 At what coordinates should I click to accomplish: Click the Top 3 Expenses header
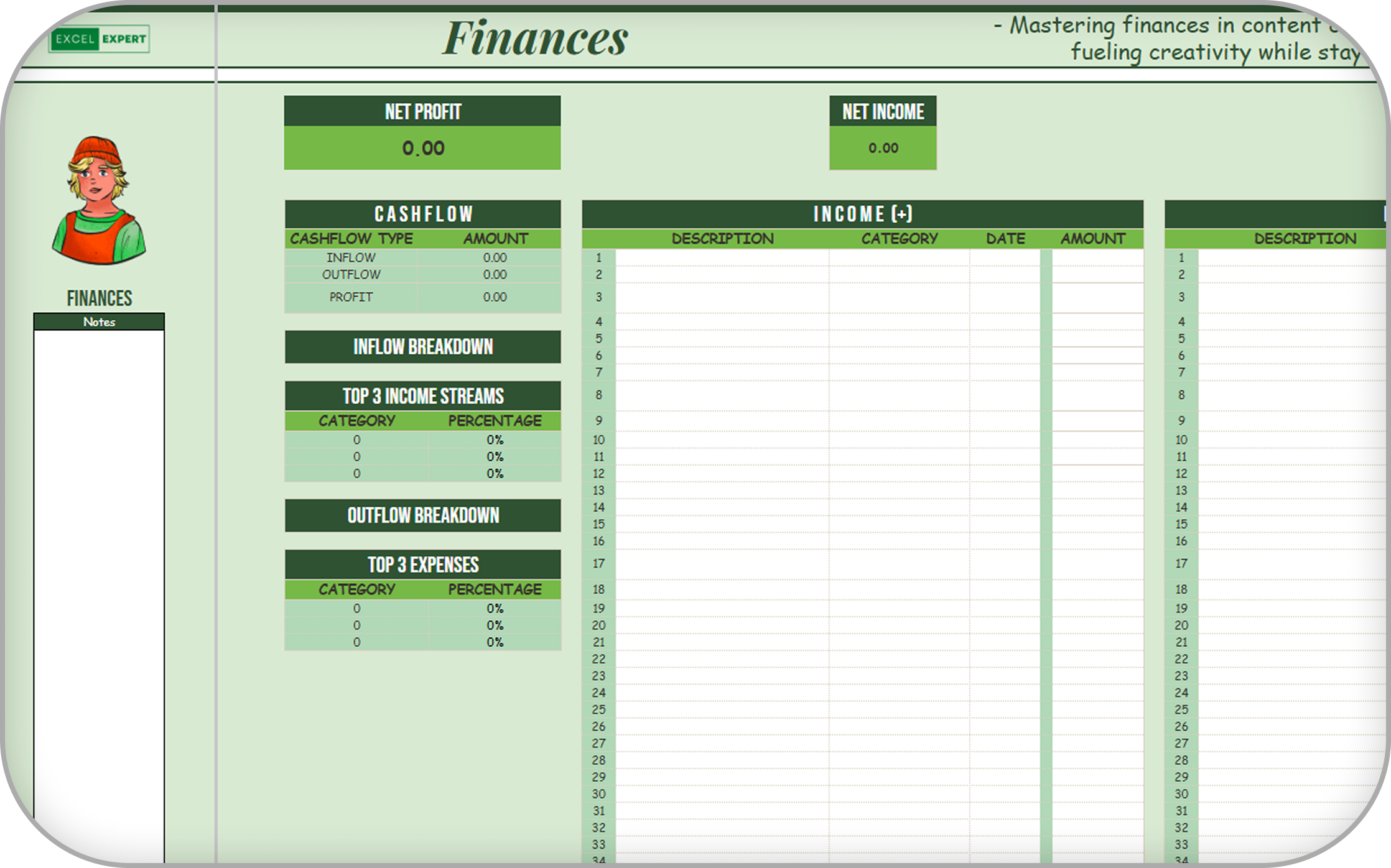click(422, 565)
